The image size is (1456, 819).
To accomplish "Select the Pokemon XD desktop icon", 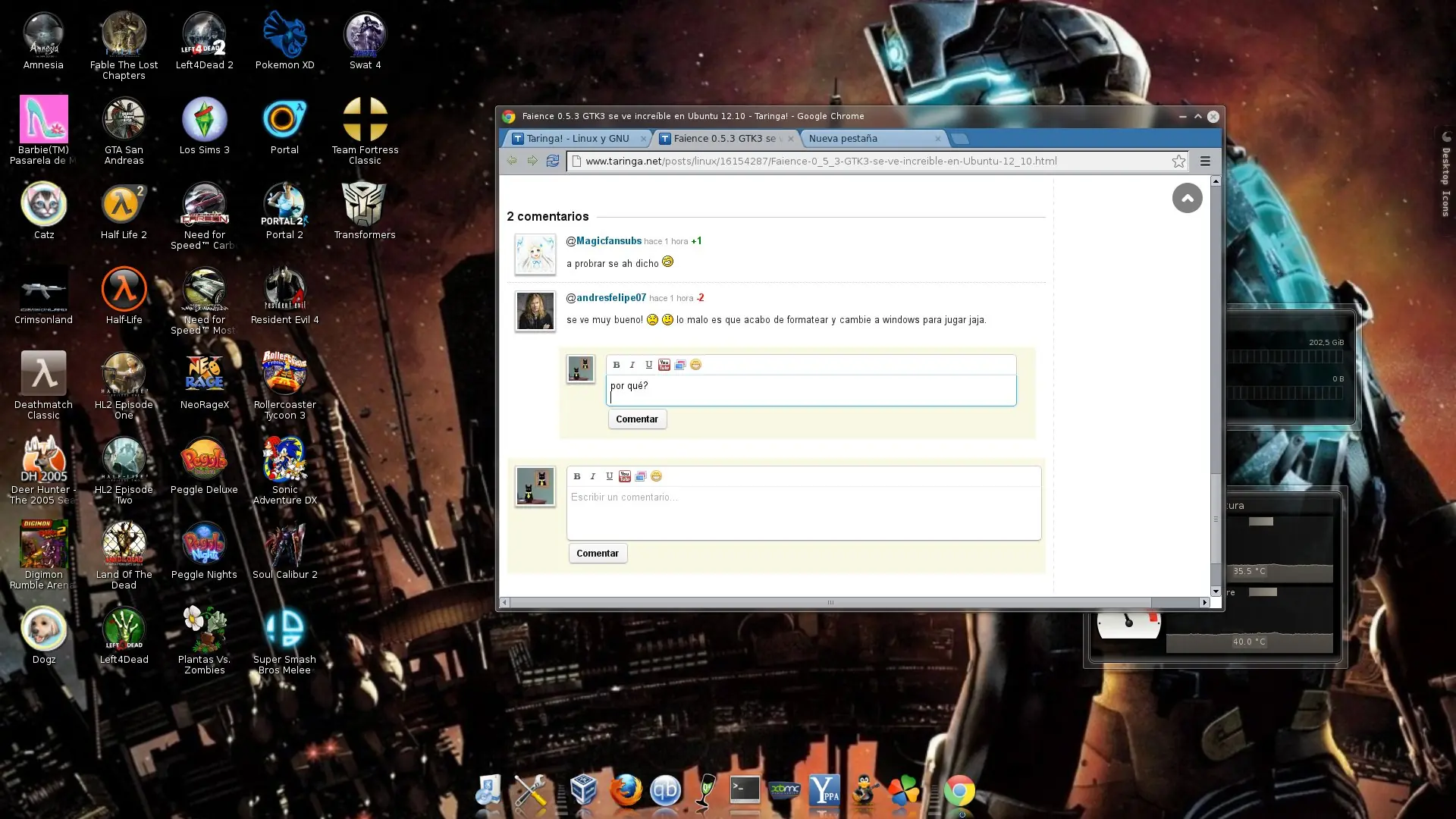I will (284, 42).
